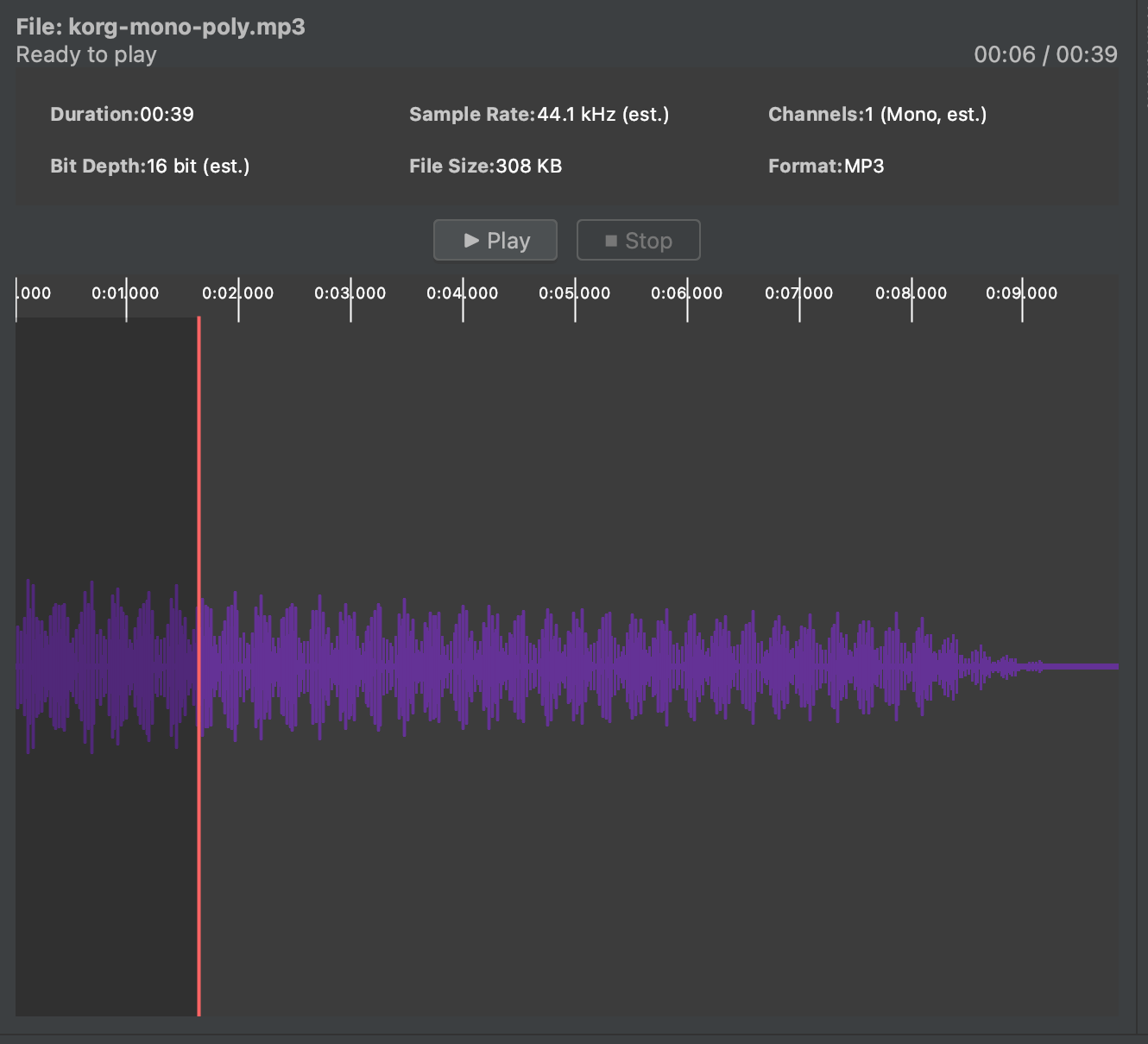Start playback with the Play button
The height and width of the screenshot is (1044, 1148).
(495, 240)
